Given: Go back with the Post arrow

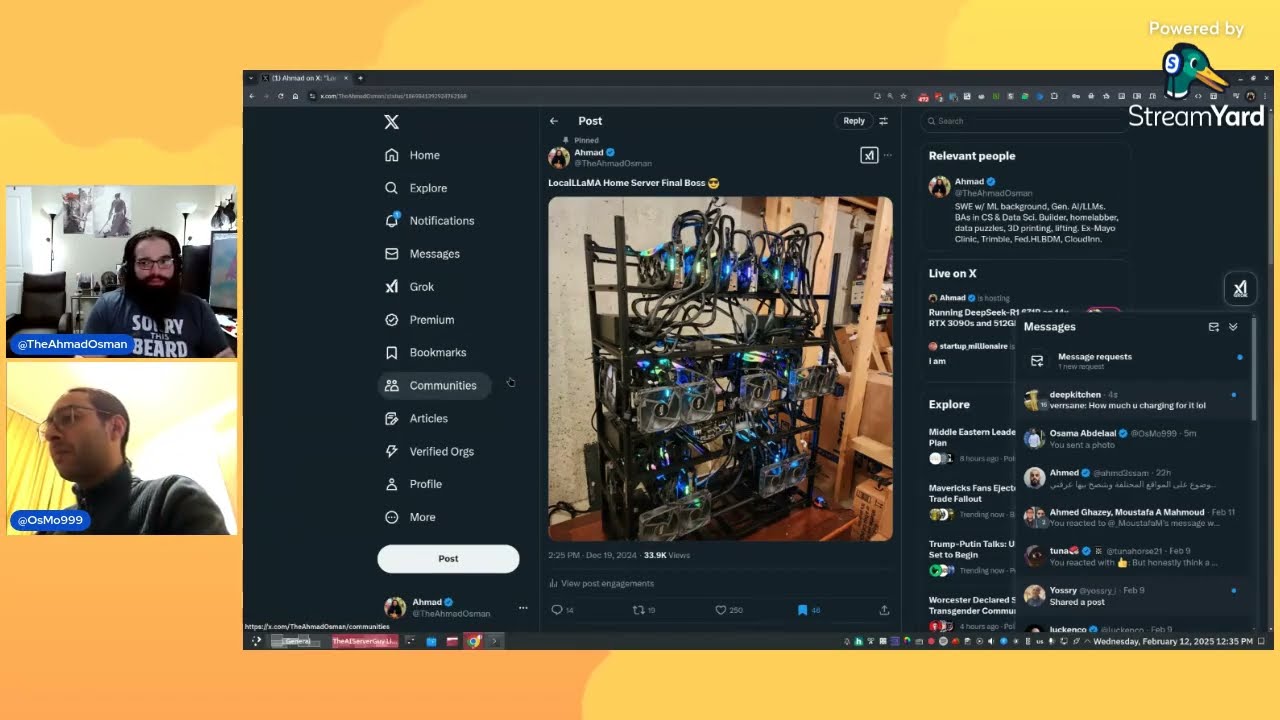Looking at the screenshot, I should tap(554, 121).
